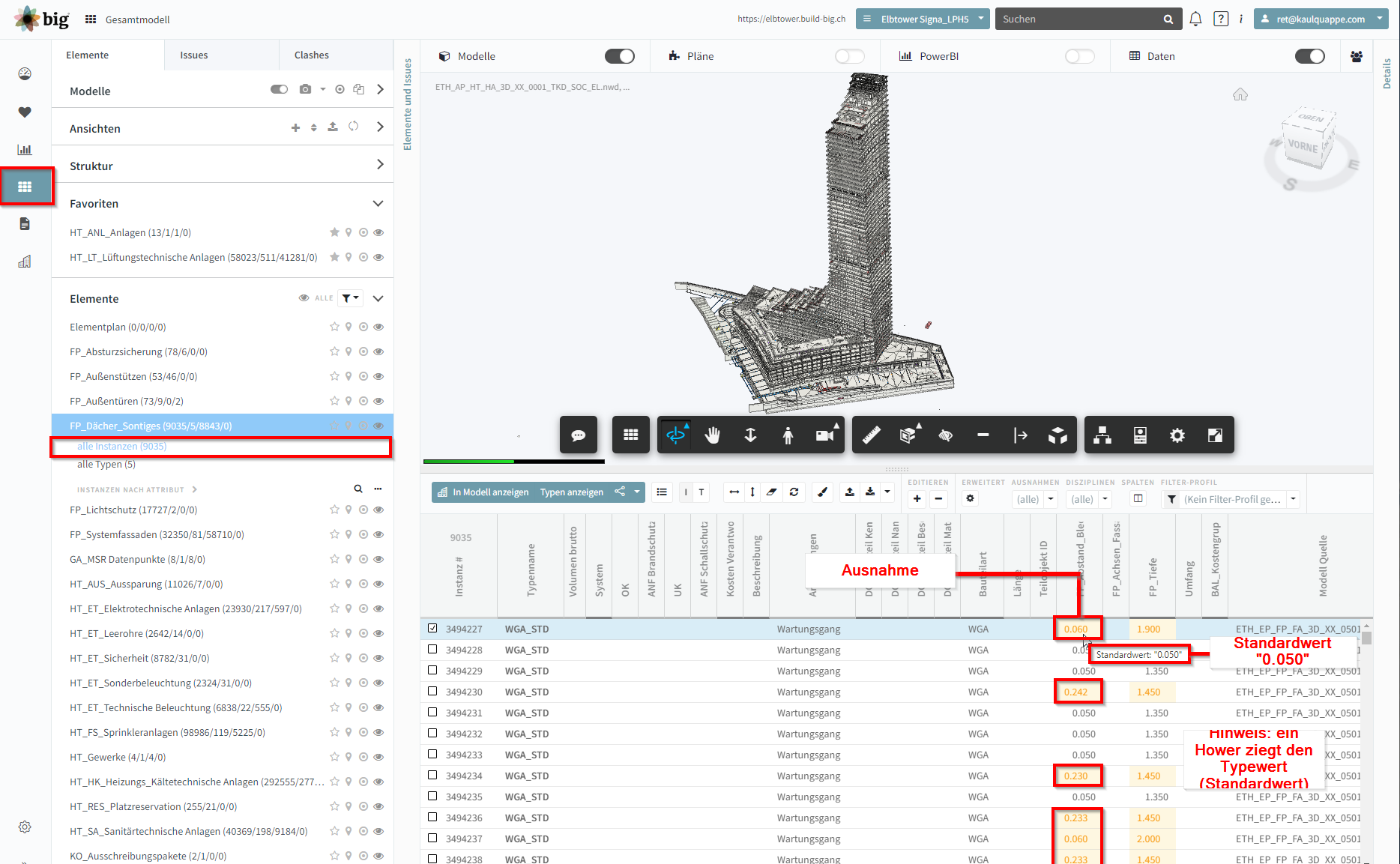The image size is (1400, 864).
Task: Check the row 3494230 checkbox
Action: (x=432, y=691)
